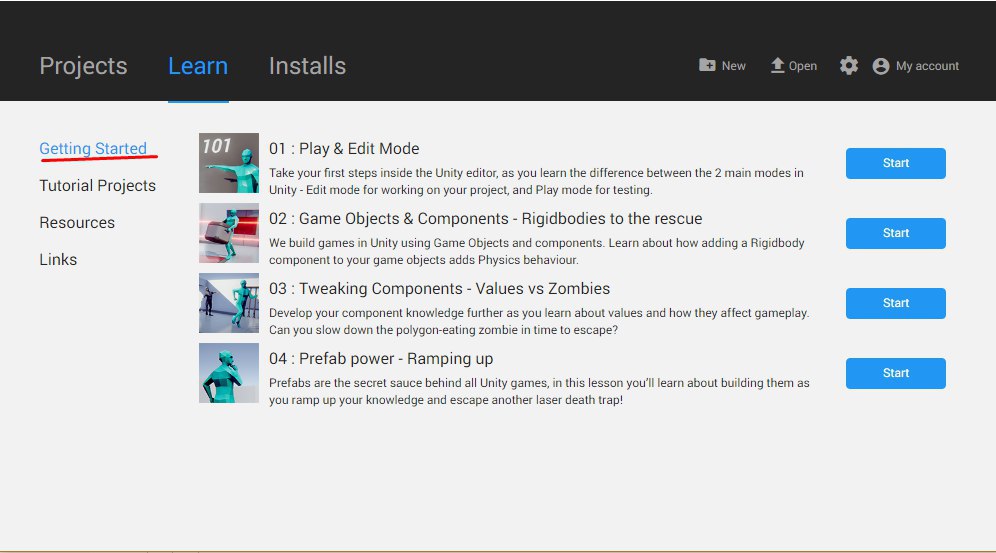The width and height of the screenshot is (996, 553).
Task: Start the Game Objects & Components tutorial
Action: [x=896, y=233]
